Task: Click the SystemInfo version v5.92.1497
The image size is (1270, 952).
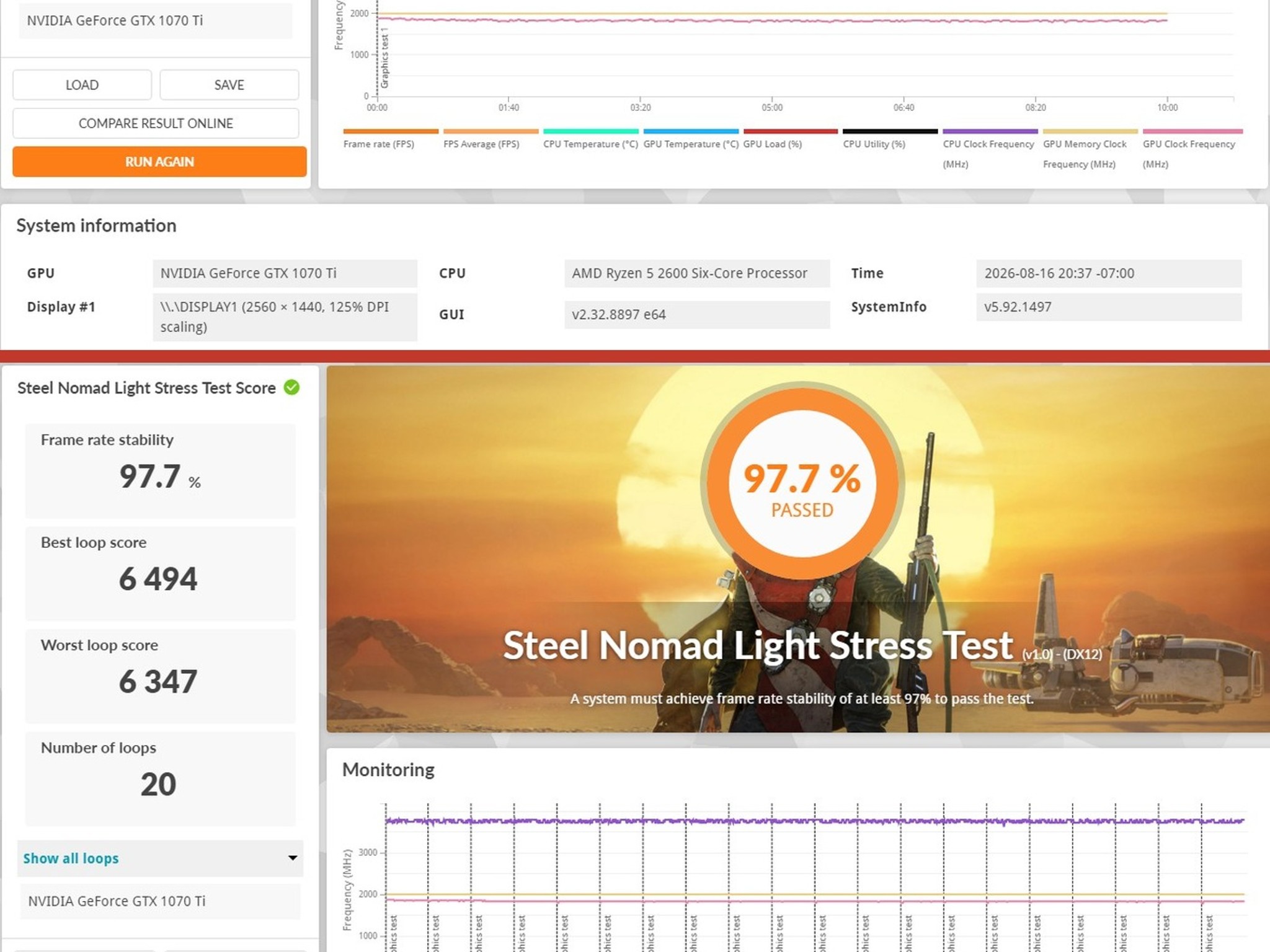Action: (1109, 307)
